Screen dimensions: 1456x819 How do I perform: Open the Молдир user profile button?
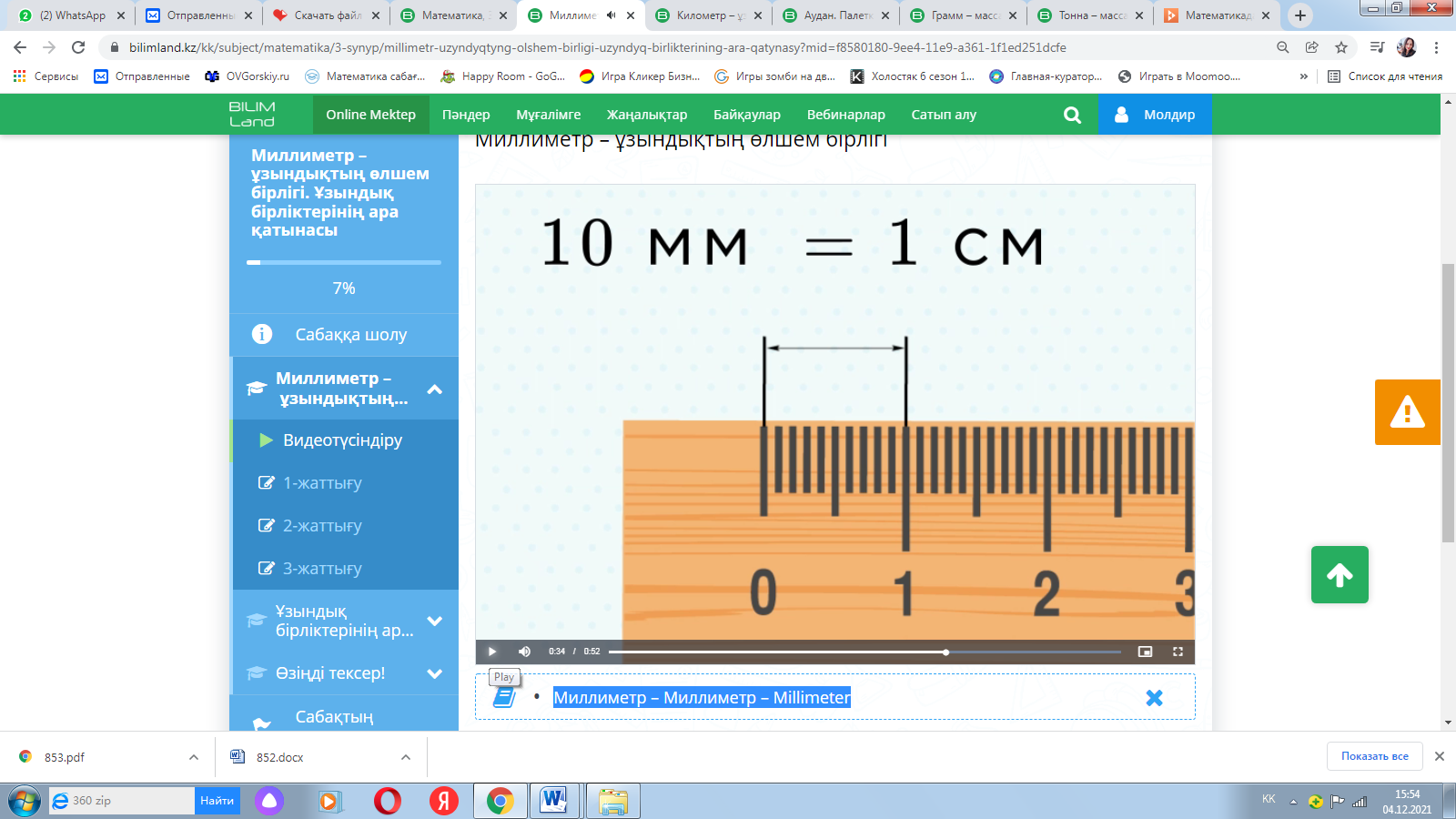(1155, 115)
